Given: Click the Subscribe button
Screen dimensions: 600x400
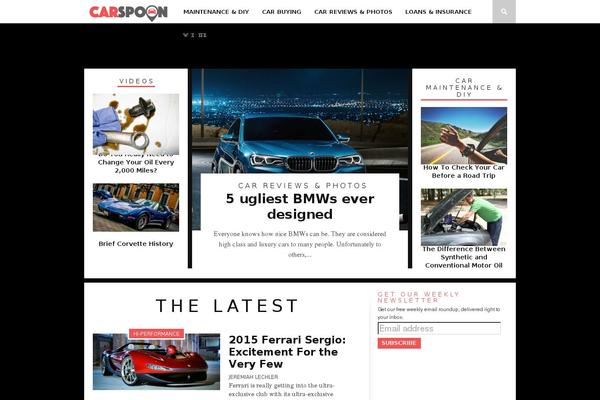Looking at the screenshot, I should pyautogui.click(x=399, y=343).
